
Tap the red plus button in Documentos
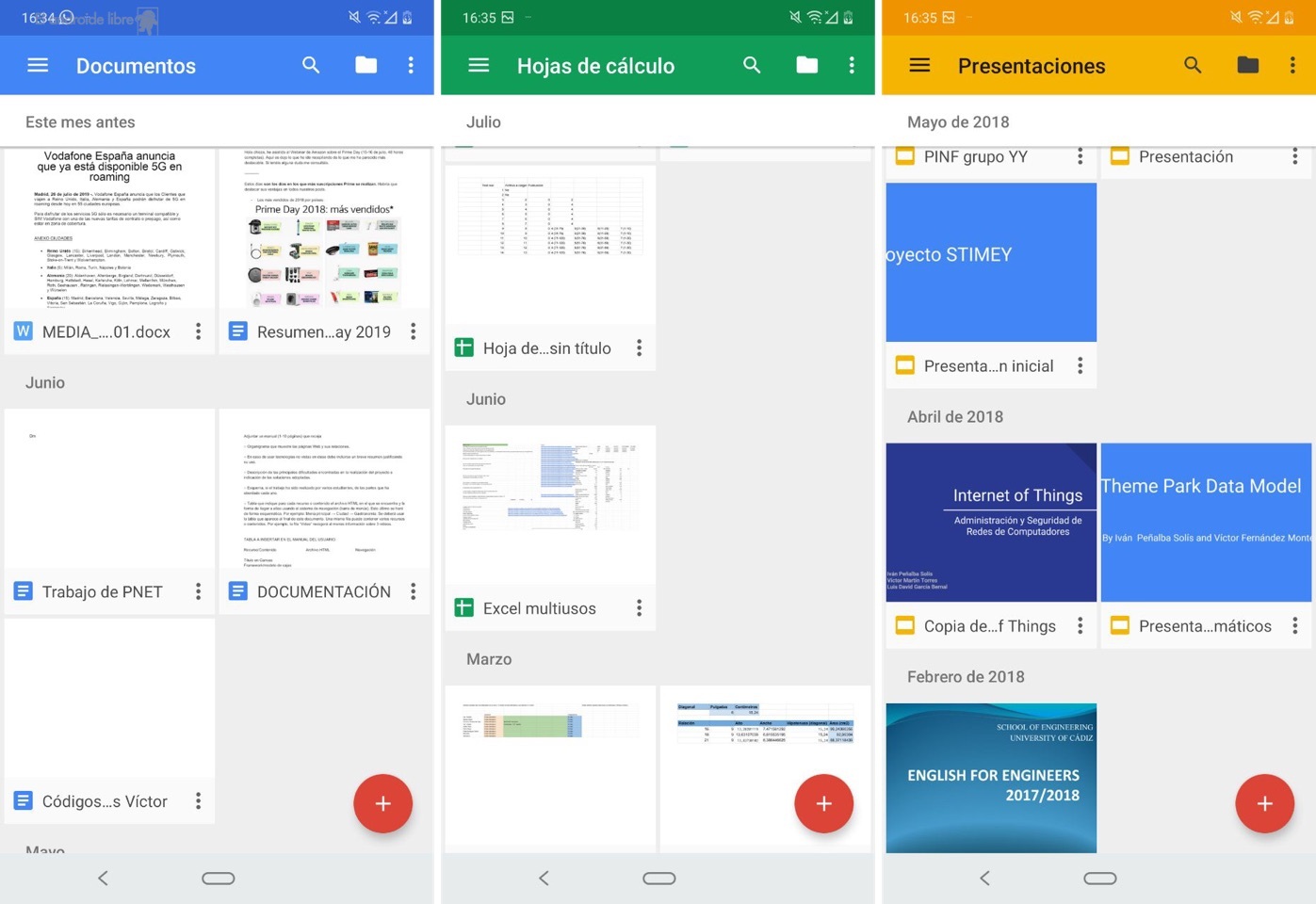point(382,803)
